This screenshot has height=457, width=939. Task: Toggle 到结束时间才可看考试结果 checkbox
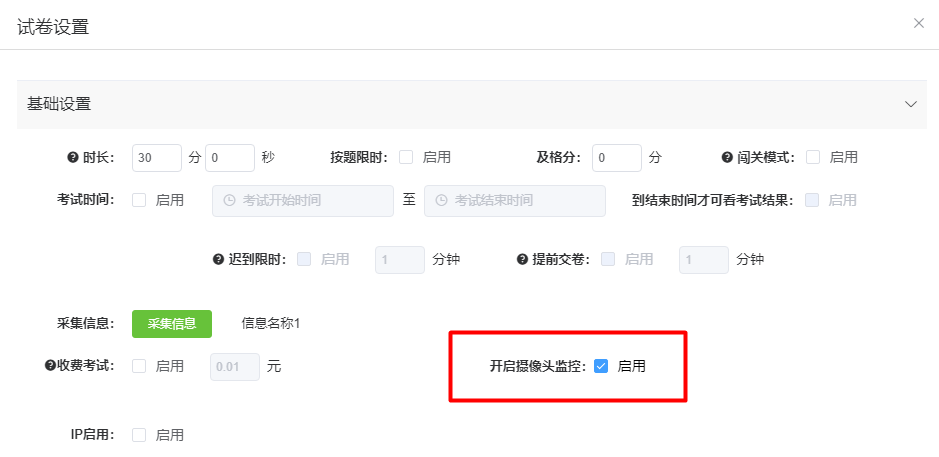click(812, 200)
